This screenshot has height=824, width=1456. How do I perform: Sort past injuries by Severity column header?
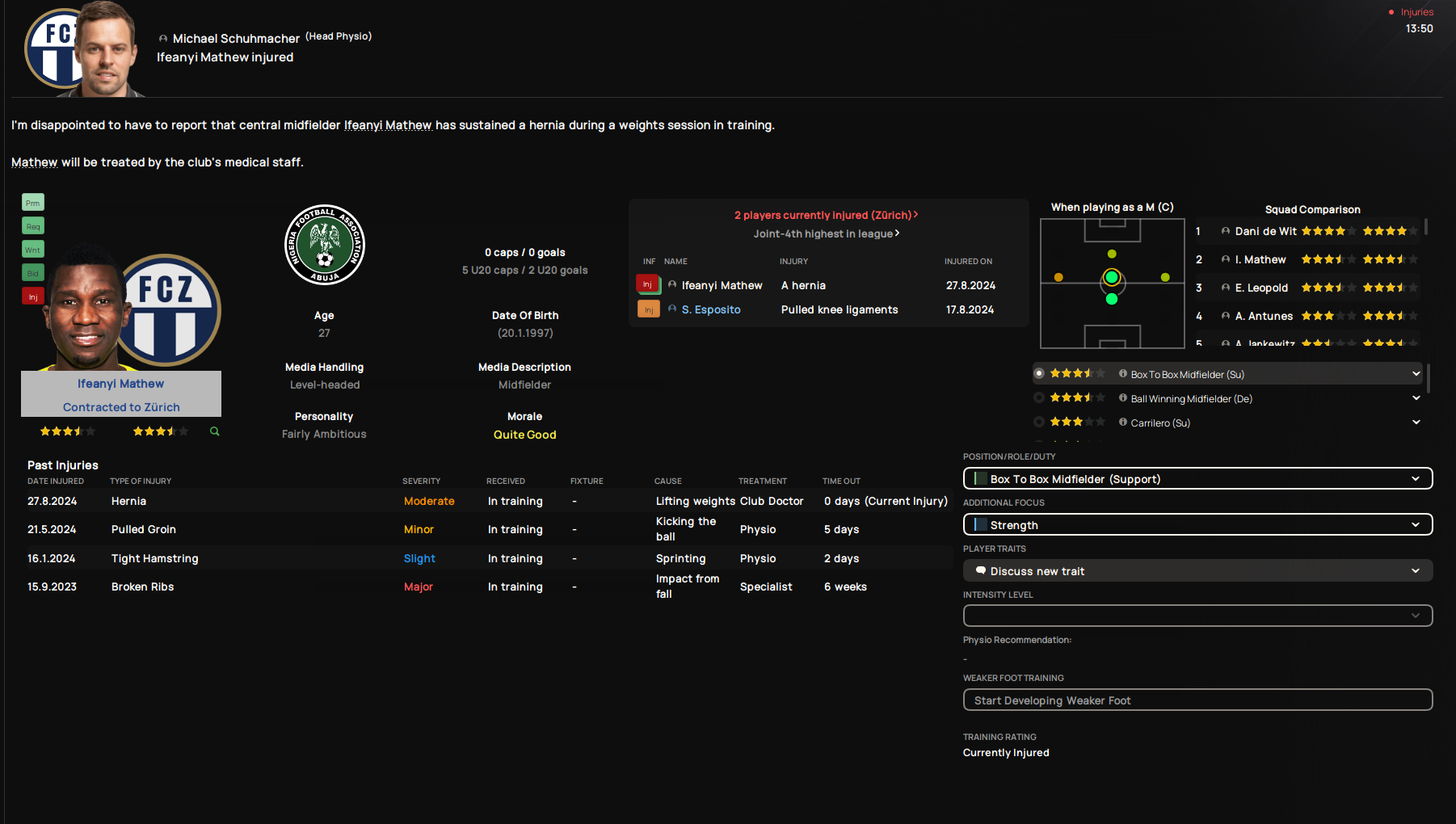(x=421, y=481)
